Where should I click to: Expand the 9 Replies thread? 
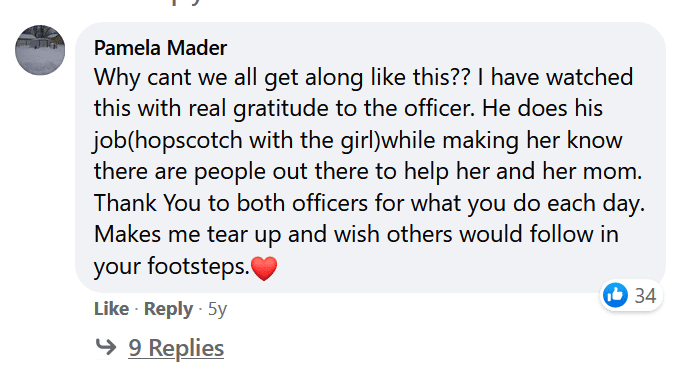click(x=176, y=348)
